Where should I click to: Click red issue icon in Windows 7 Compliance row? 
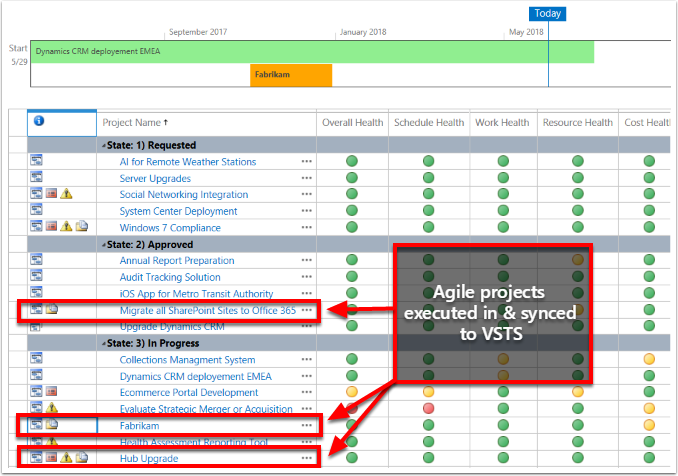pos(51,226)
